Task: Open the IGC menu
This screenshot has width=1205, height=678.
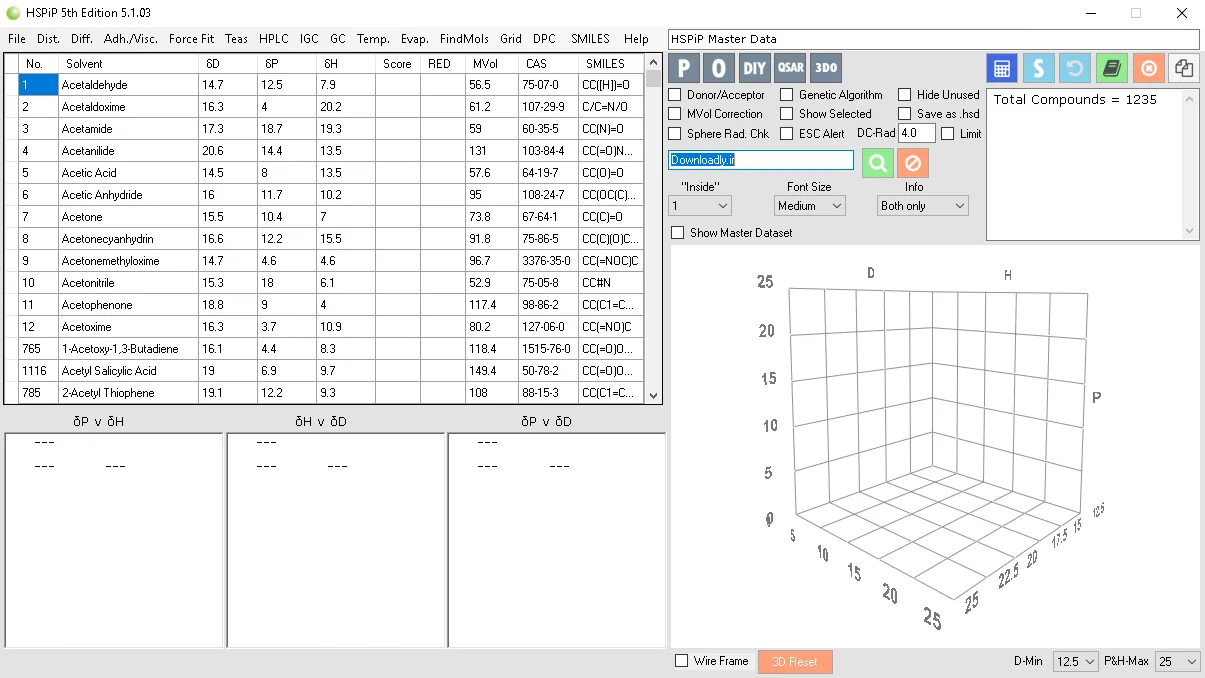Action: pos(309,39)
